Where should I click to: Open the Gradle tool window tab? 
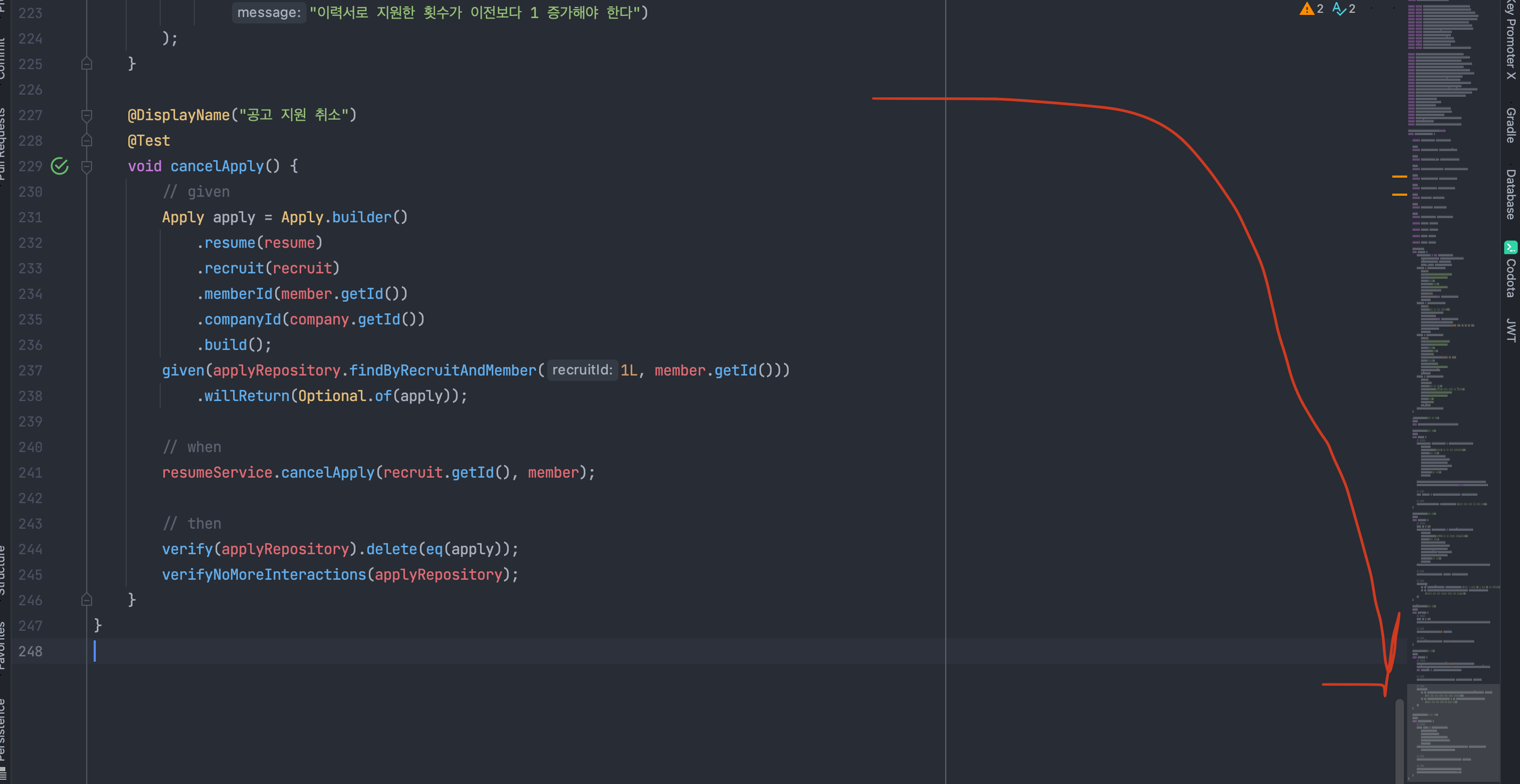point(1510,125)
